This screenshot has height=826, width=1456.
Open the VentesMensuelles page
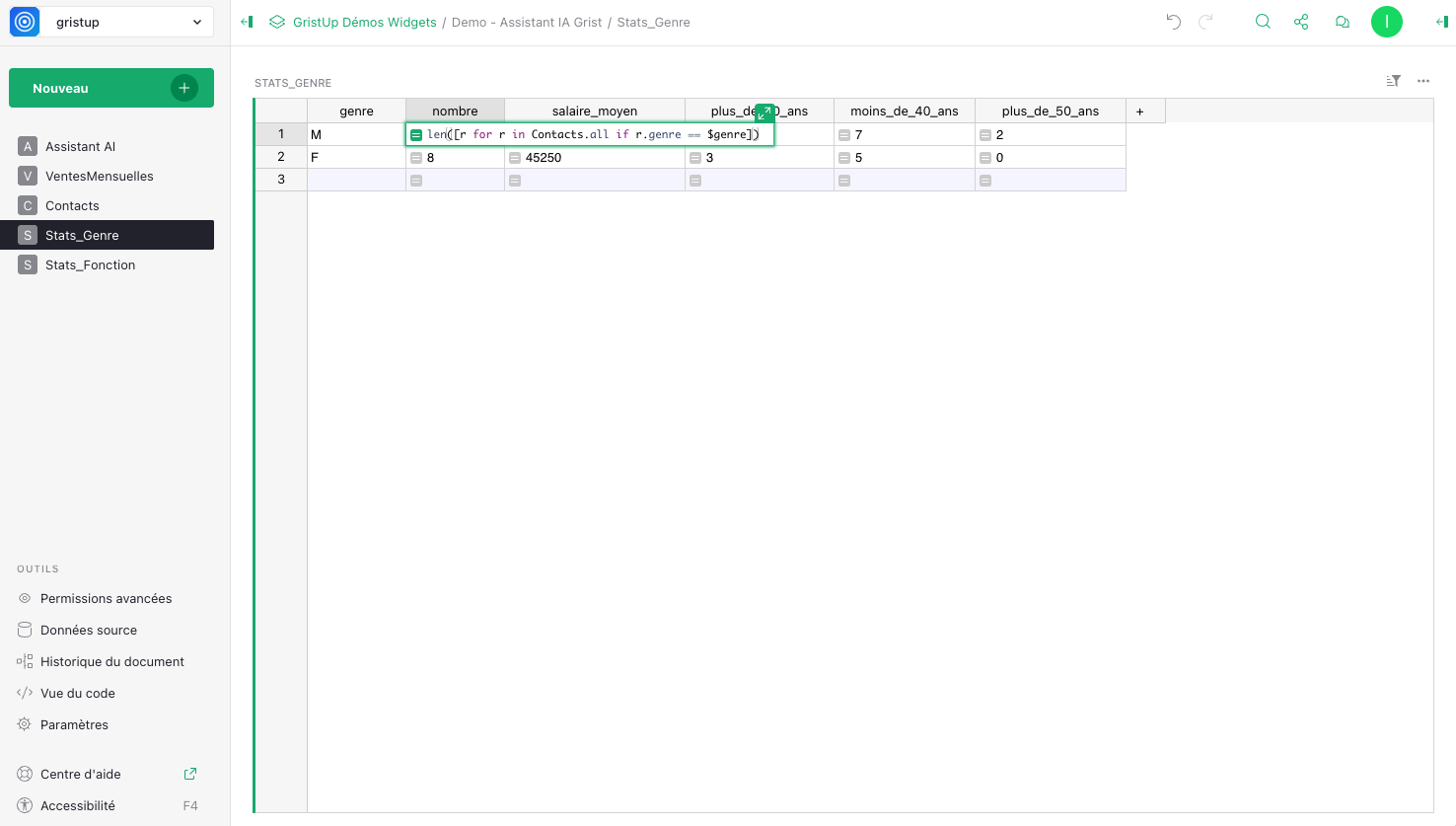click(x=99, y=176)
